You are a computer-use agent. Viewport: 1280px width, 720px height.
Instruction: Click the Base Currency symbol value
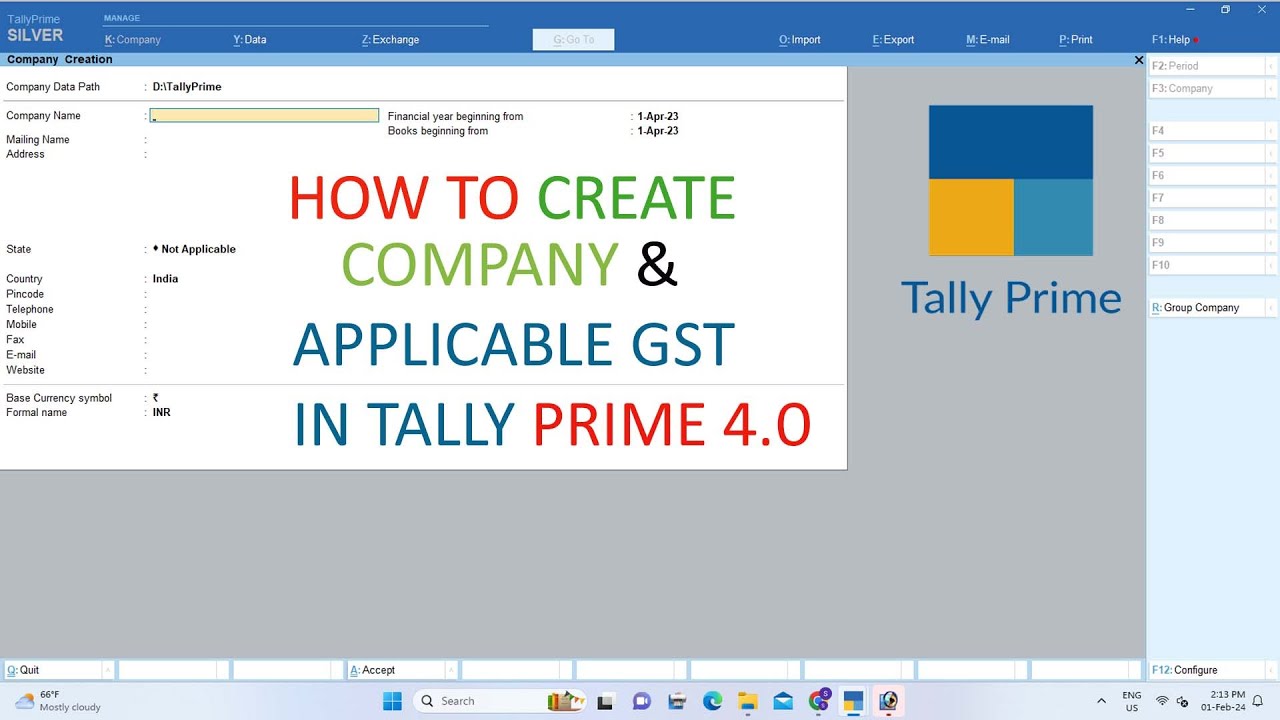[156, 398]
